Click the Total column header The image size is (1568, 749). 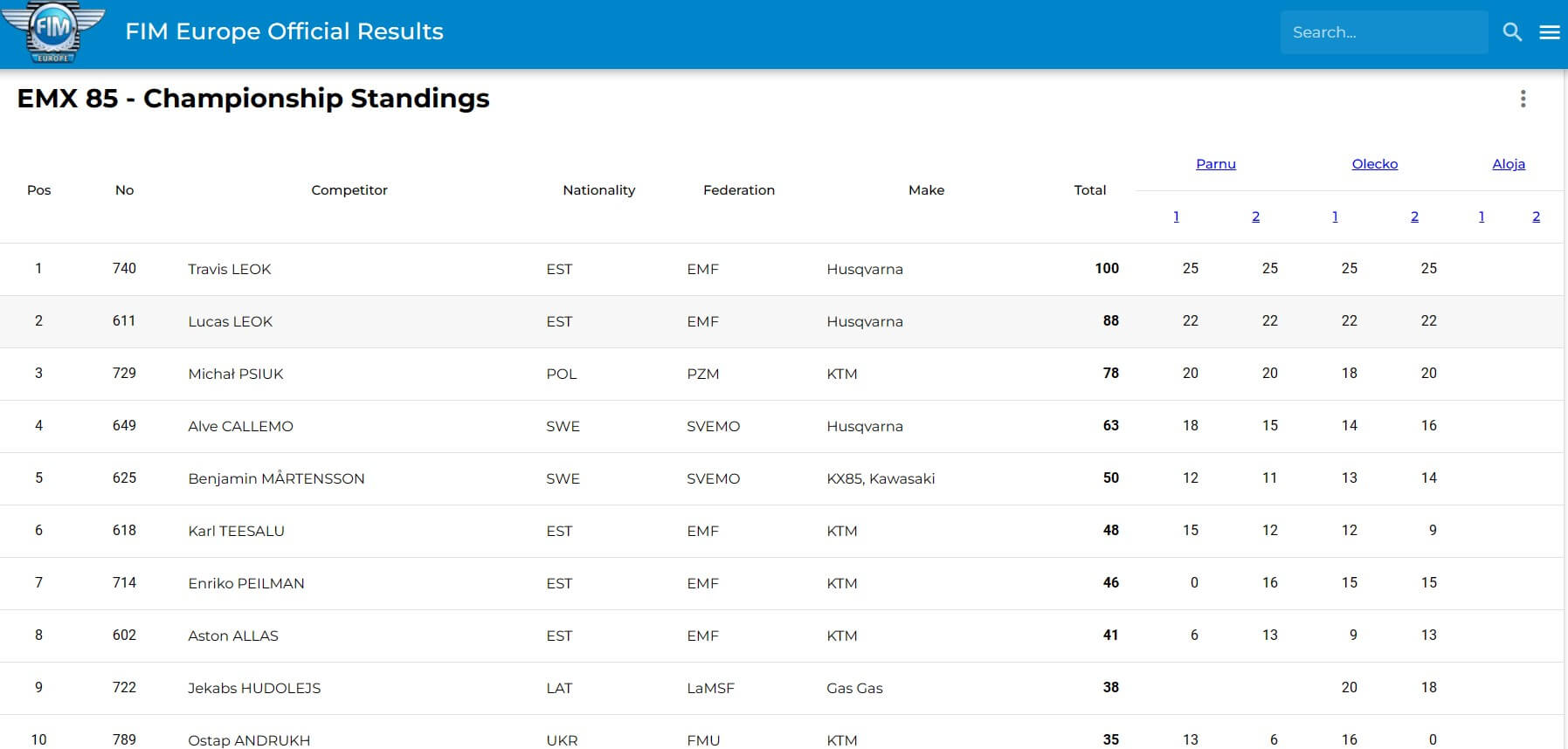(x=1090, y=190)
